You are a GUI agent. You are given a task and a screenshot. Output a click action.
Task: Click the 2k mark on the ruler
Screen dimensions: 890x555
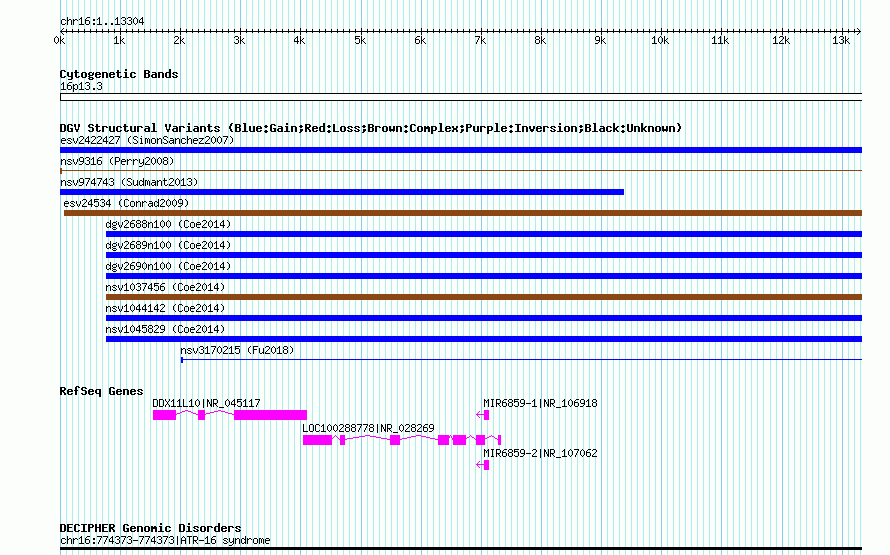click(x=179, y=40)
